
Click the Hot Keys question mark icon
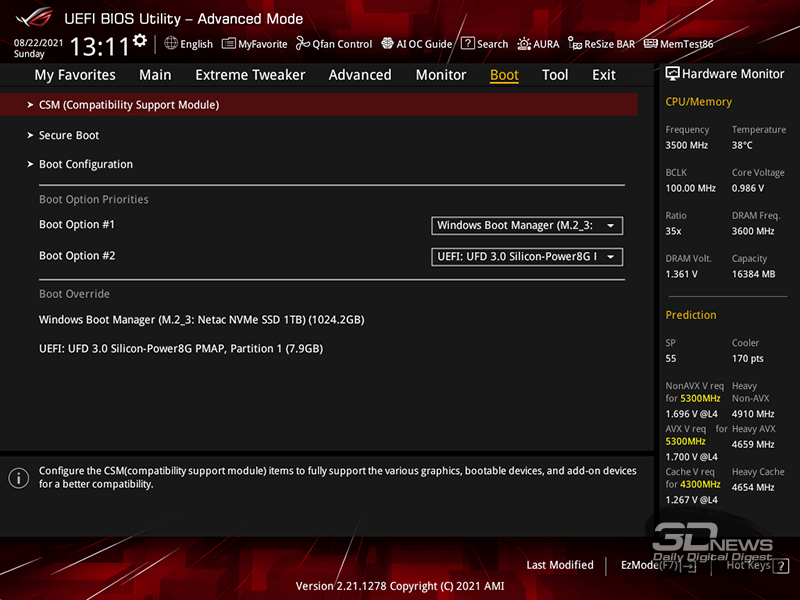[x=781, y=566]
